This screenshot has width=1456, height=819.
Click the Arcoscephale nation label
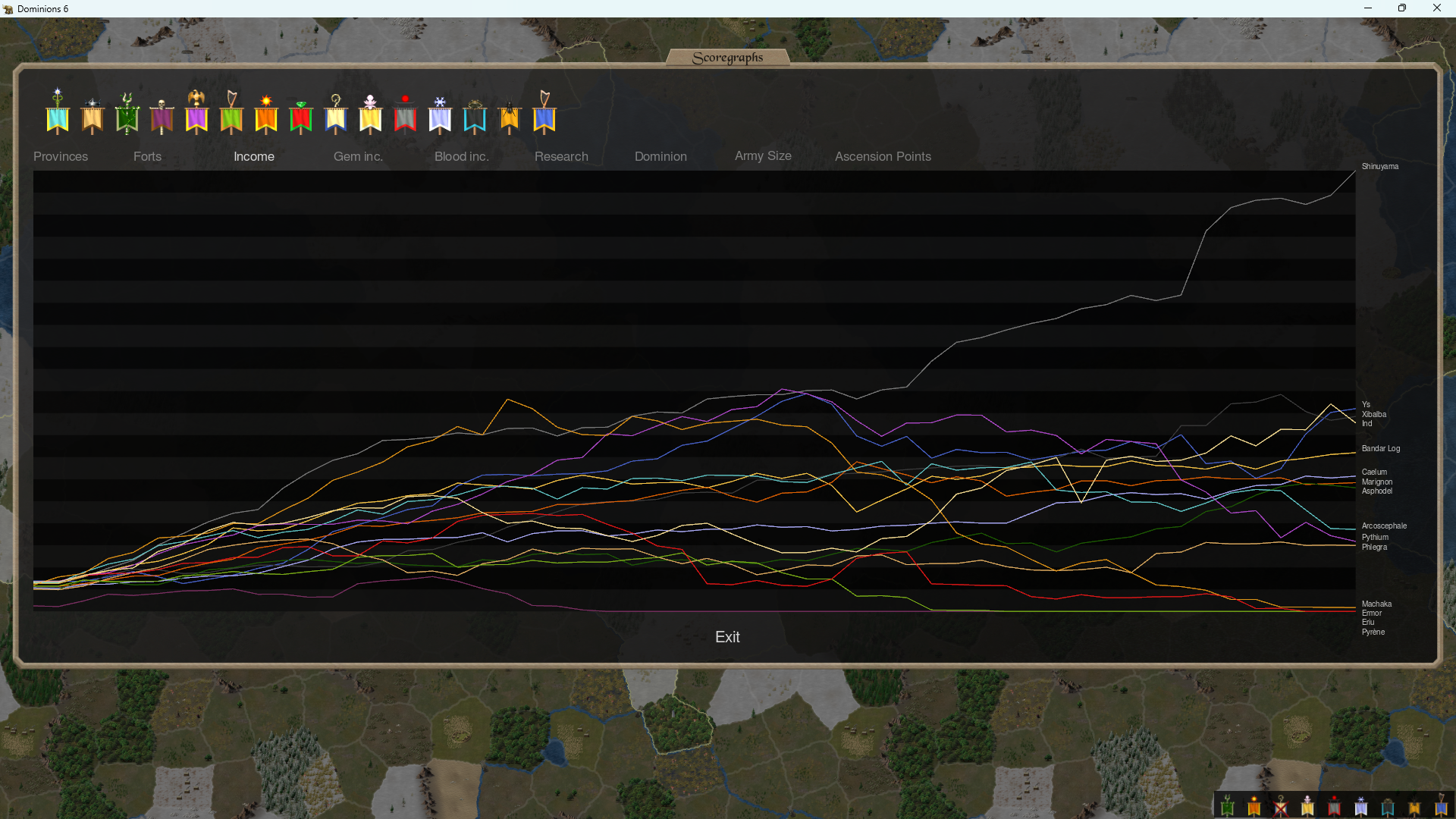click(x=1384, y=526)
